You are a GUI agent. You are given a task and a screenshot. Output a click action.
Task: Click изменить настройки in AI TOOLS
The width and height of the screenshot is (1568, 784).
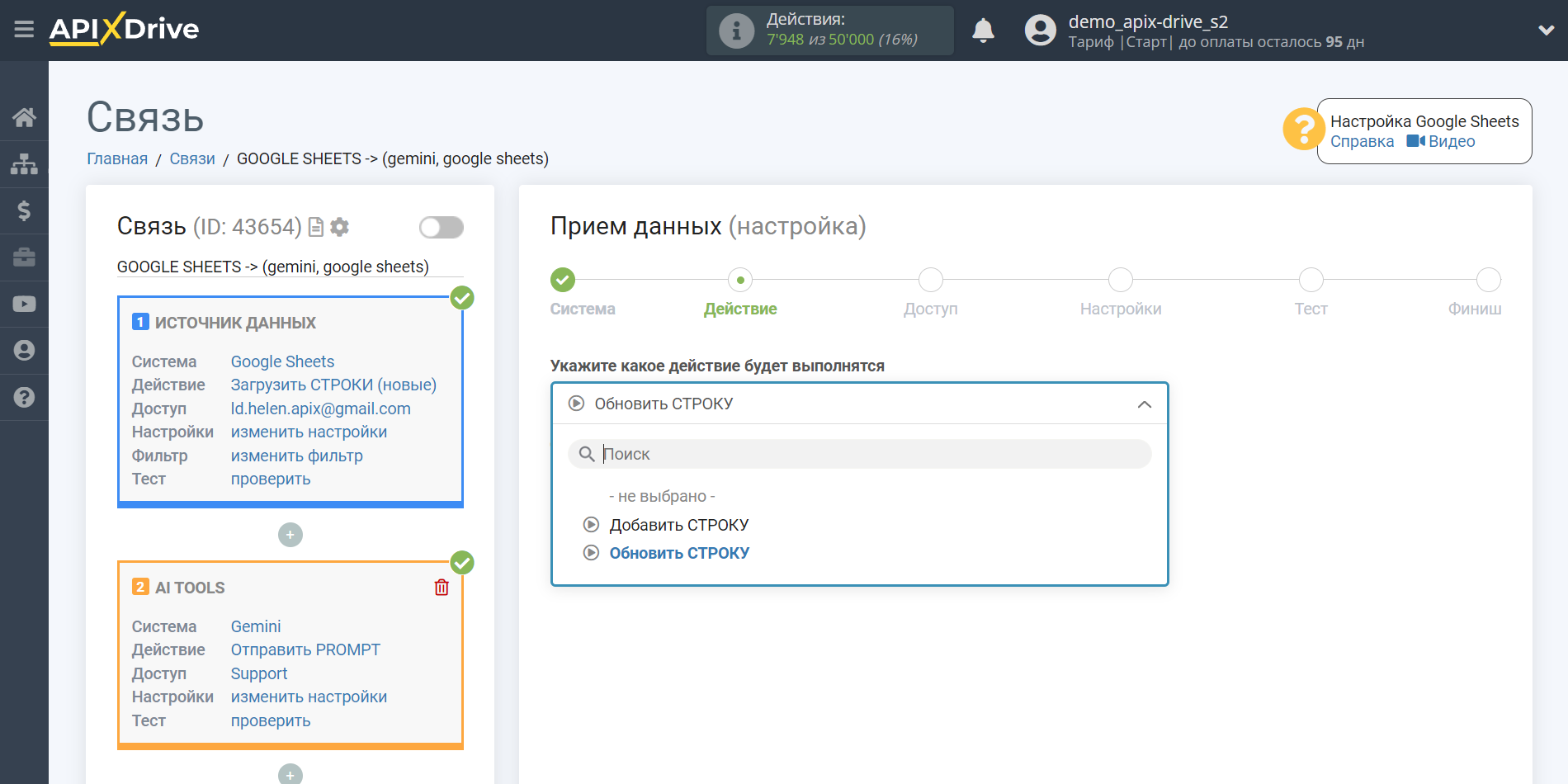pos(309,697)
